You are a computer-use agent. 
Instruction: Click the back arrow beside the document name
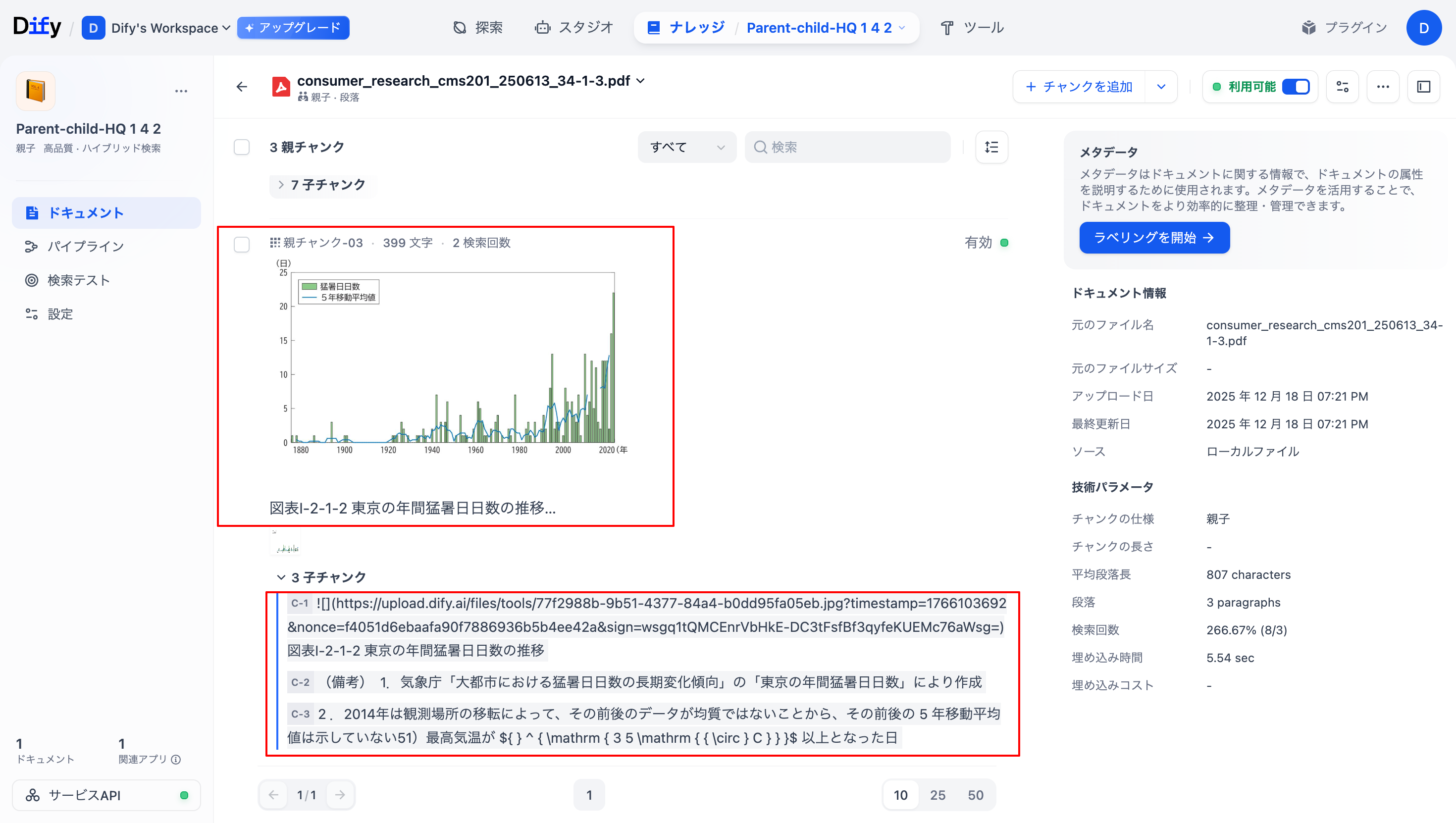(241, 87)
